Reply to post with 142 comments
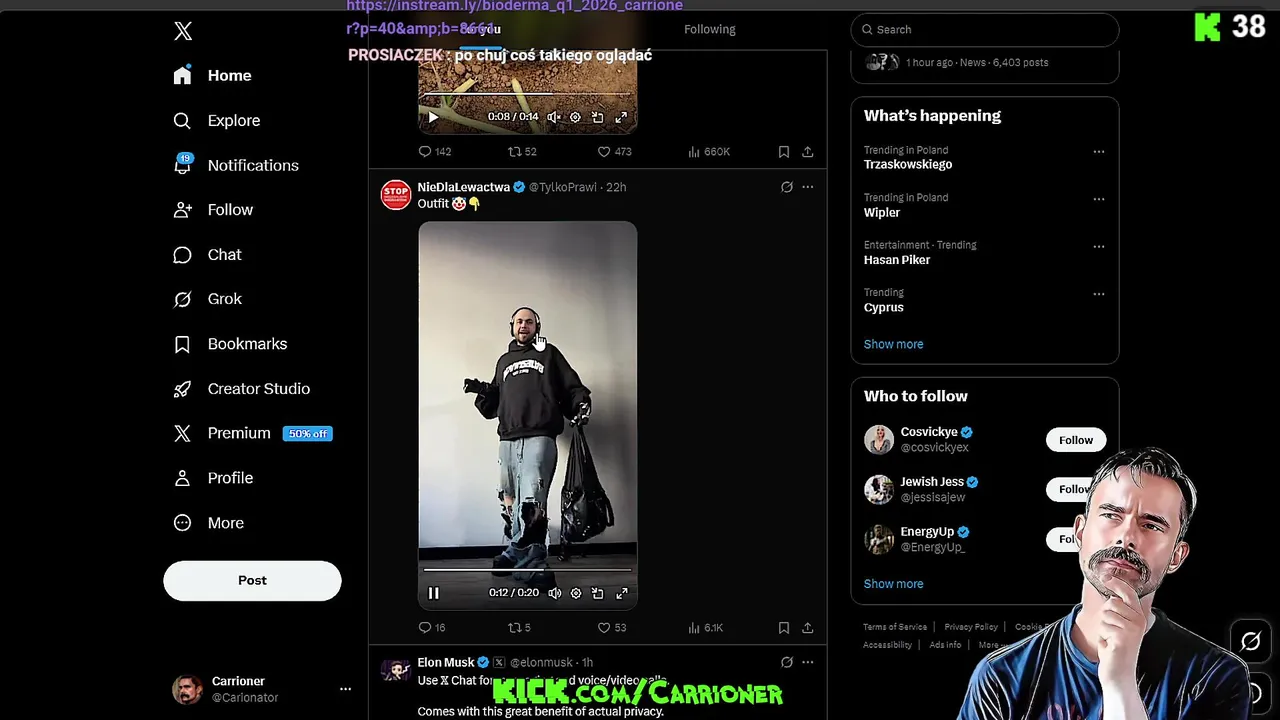Screen dimensions: 1280x720 [435, 152]
